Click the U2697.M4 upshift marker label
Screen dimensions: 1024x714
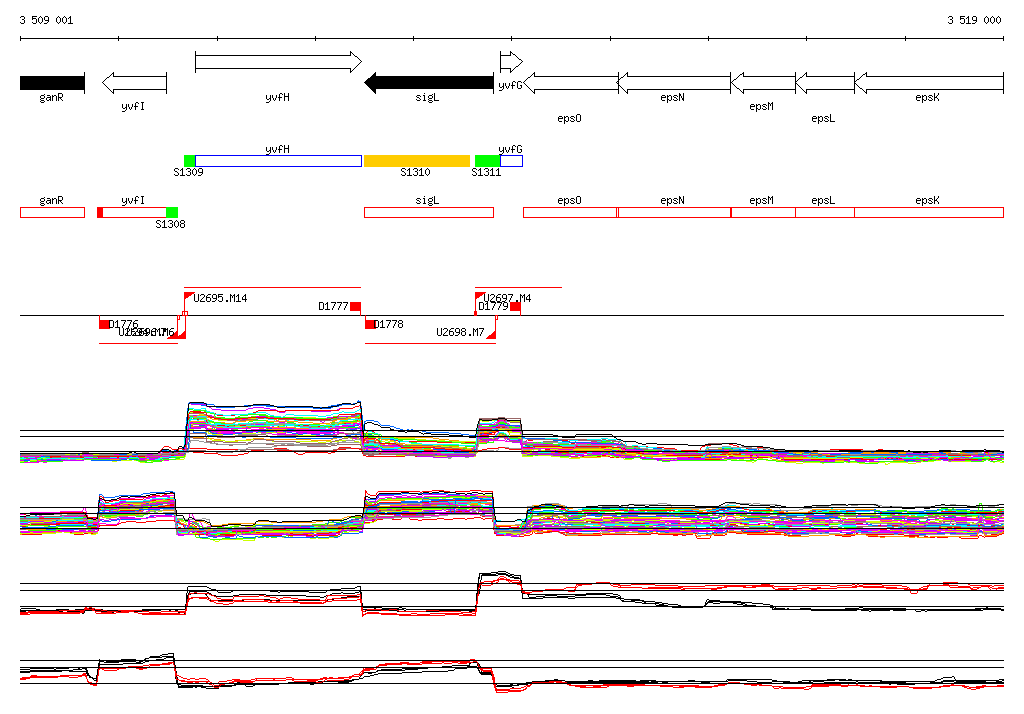[x=507, y=298]
